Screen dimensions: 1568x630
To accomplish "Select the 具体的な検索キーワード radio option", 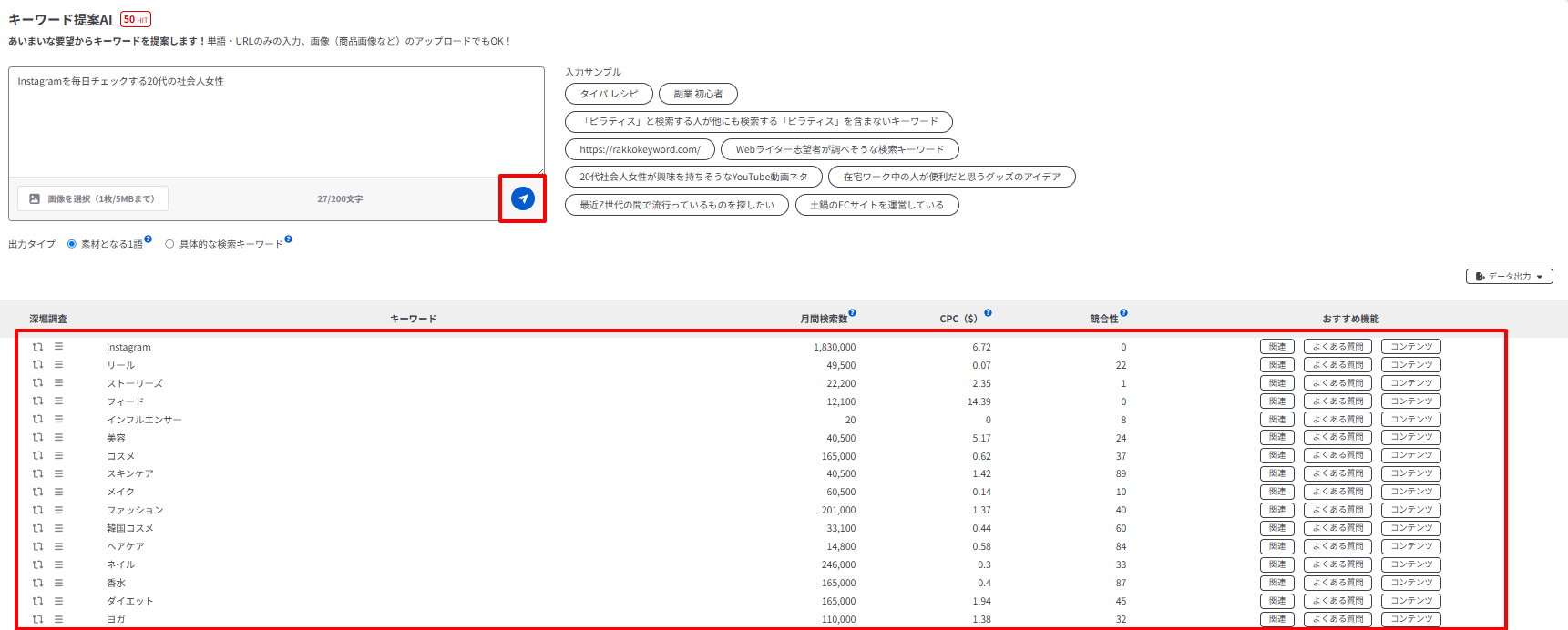I will pos(169,244).
